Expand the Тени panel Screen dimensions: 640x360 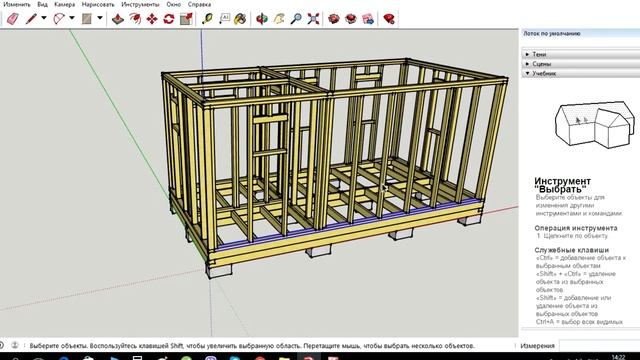tap(581, 54)
